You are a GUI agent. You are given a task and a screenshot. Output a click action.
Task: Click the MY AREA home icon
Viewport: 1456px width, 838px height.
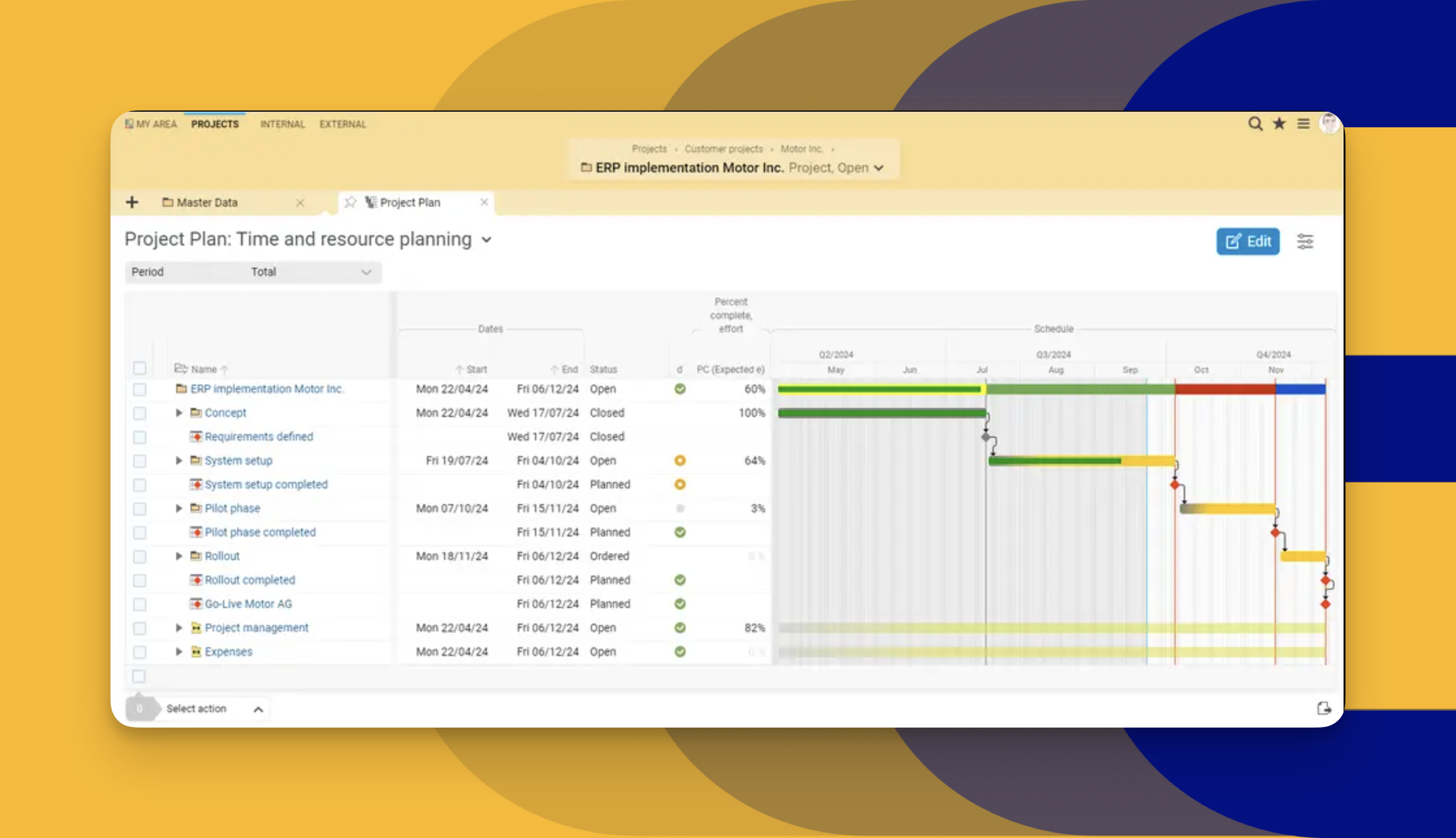tap(129, 123)
